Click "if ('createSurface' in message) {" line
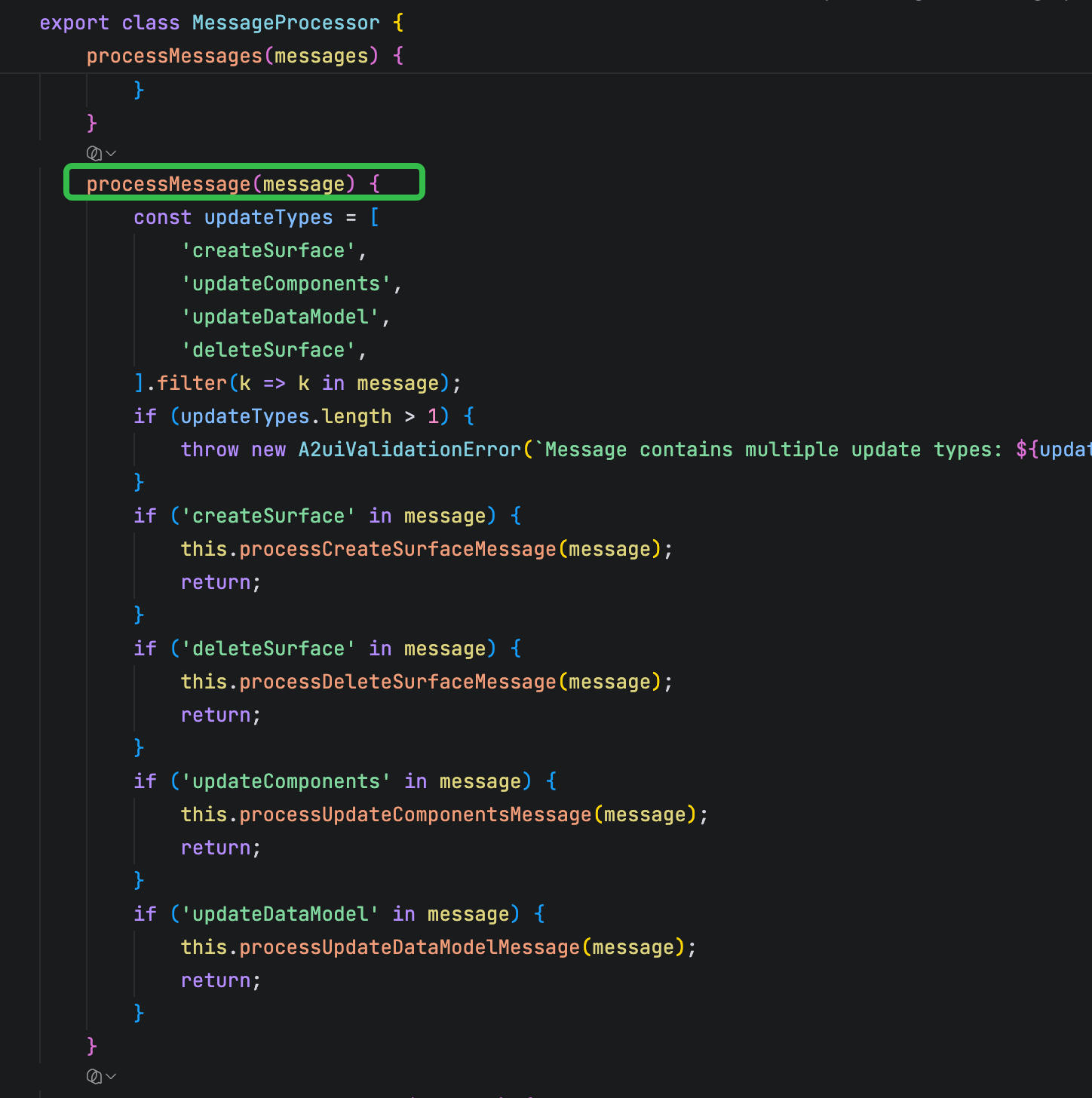 327,516
